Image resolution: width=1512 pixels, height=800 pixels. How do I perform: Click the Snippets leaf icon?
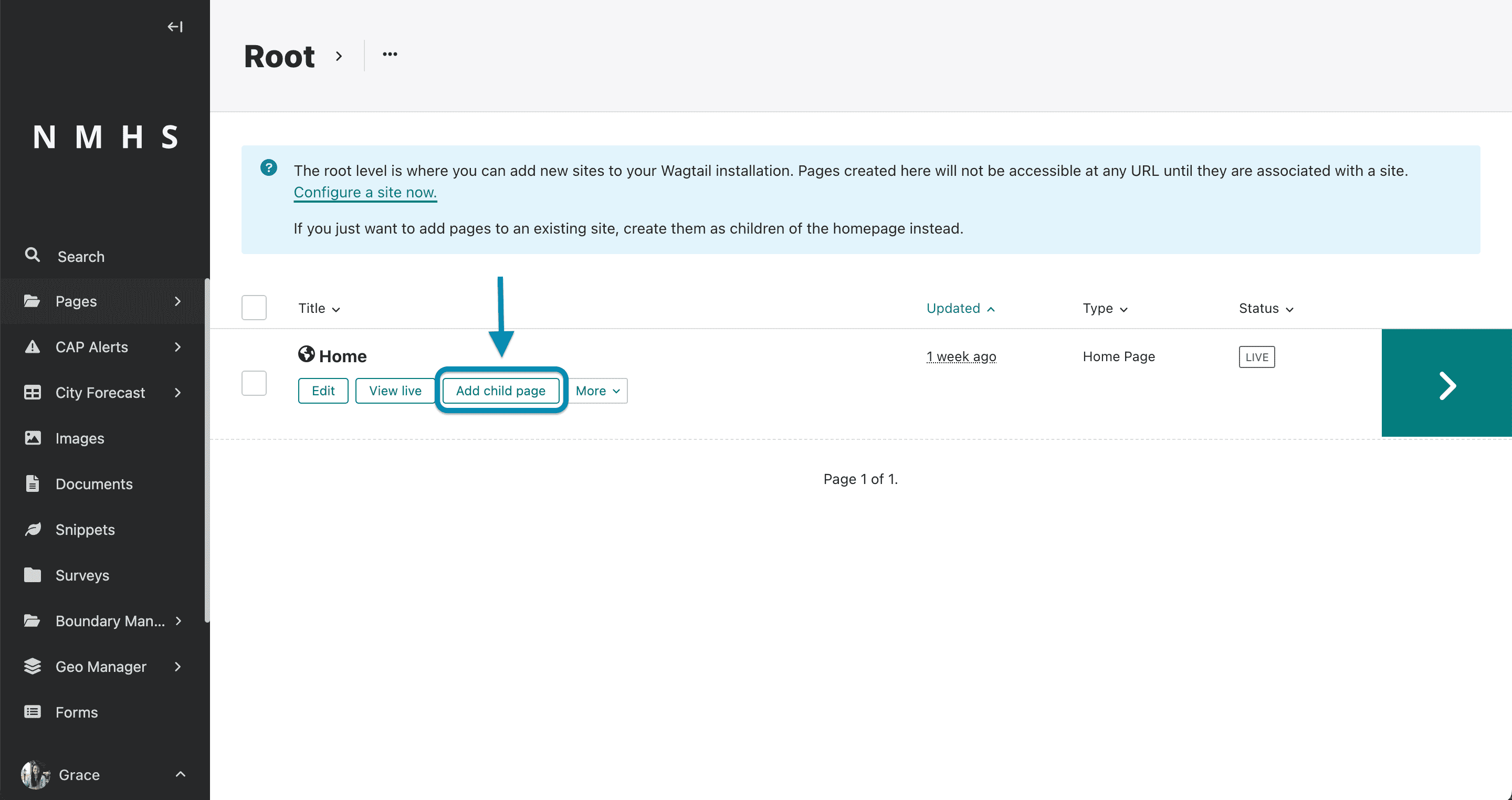click(32, 530)
